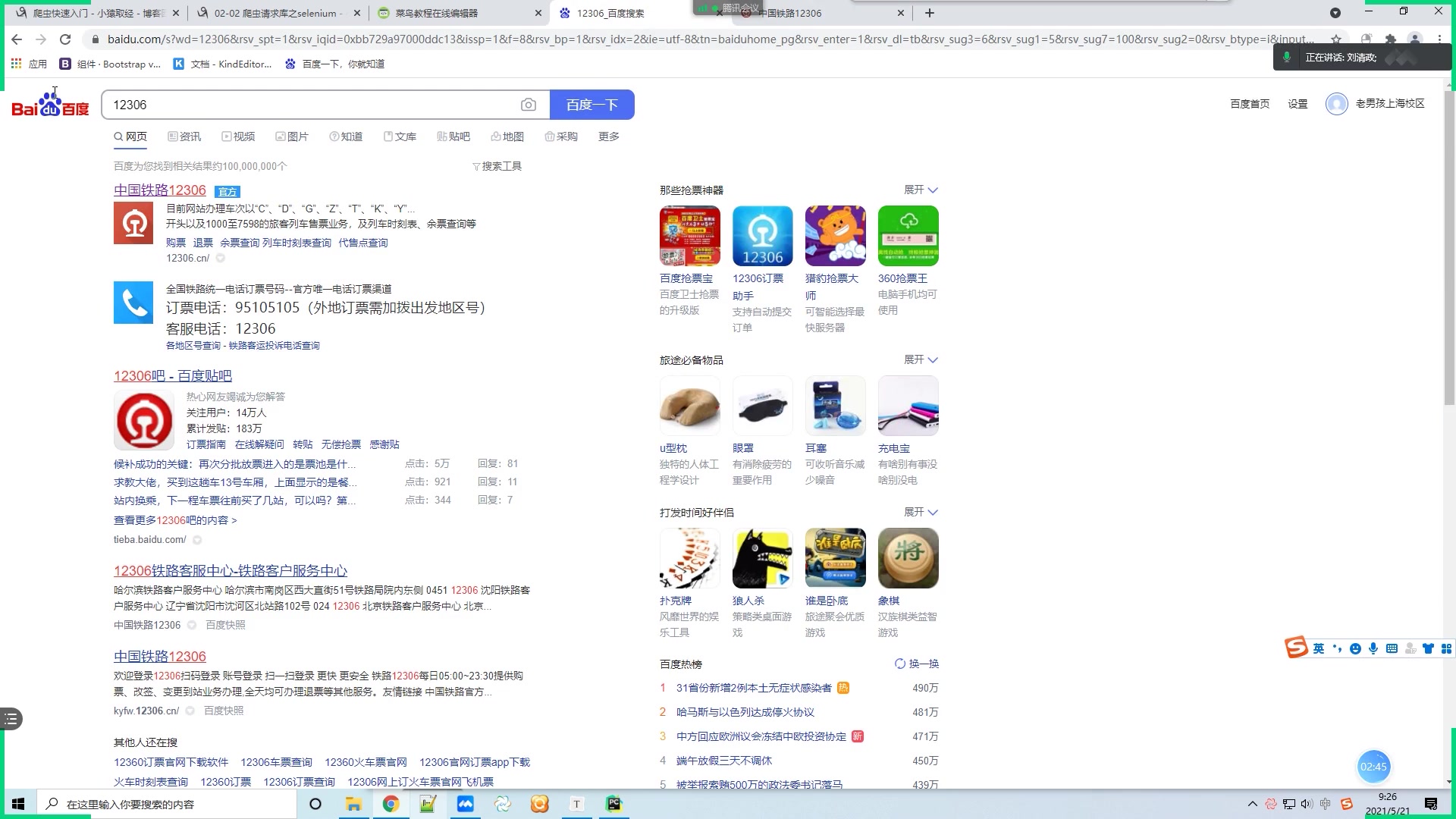Click the 百度首页 link

tap(1250, 104)
